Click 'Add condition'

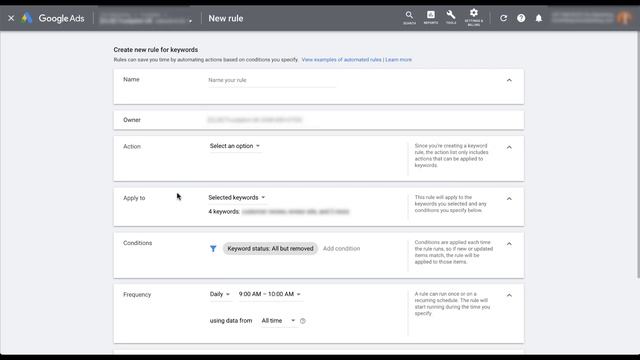[341, 249]
